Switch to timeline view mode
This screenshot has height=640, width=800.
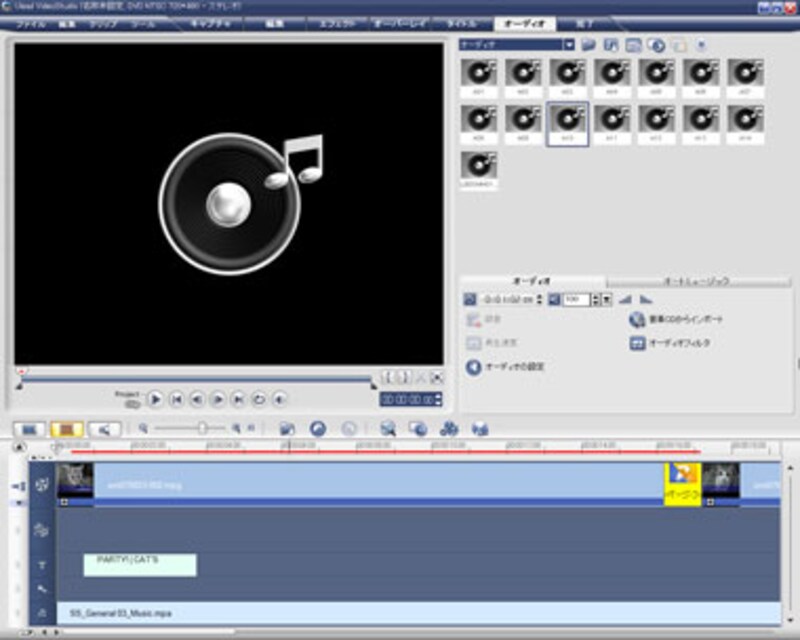coord(67,429)
